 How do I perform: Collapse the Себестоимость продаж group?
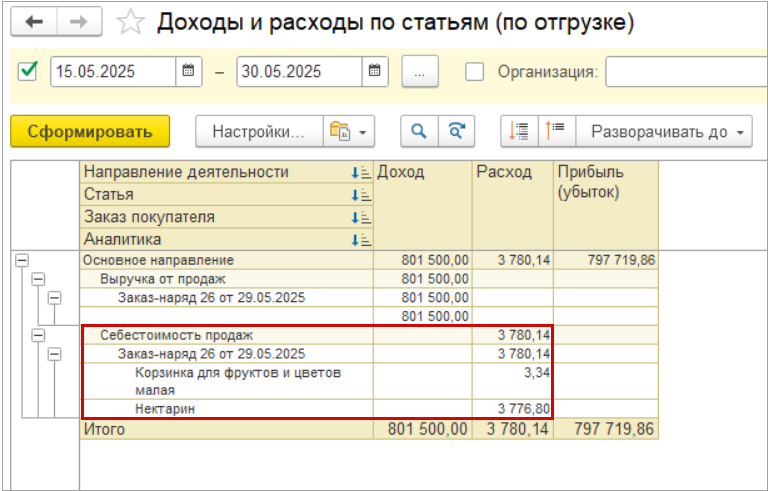(38, 335)
